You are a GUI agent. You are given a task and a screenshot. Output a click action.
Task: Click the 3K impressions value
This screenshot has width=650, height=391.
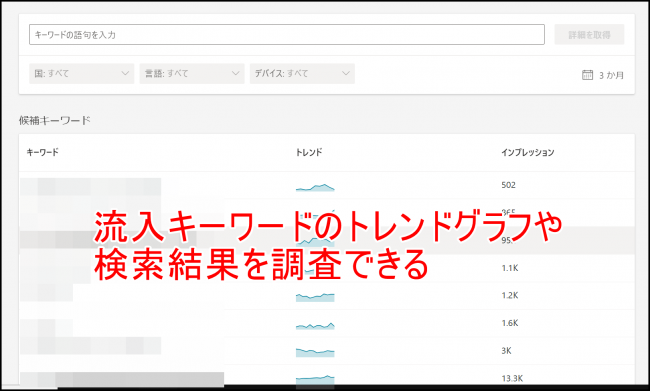(x=506, y=351)
